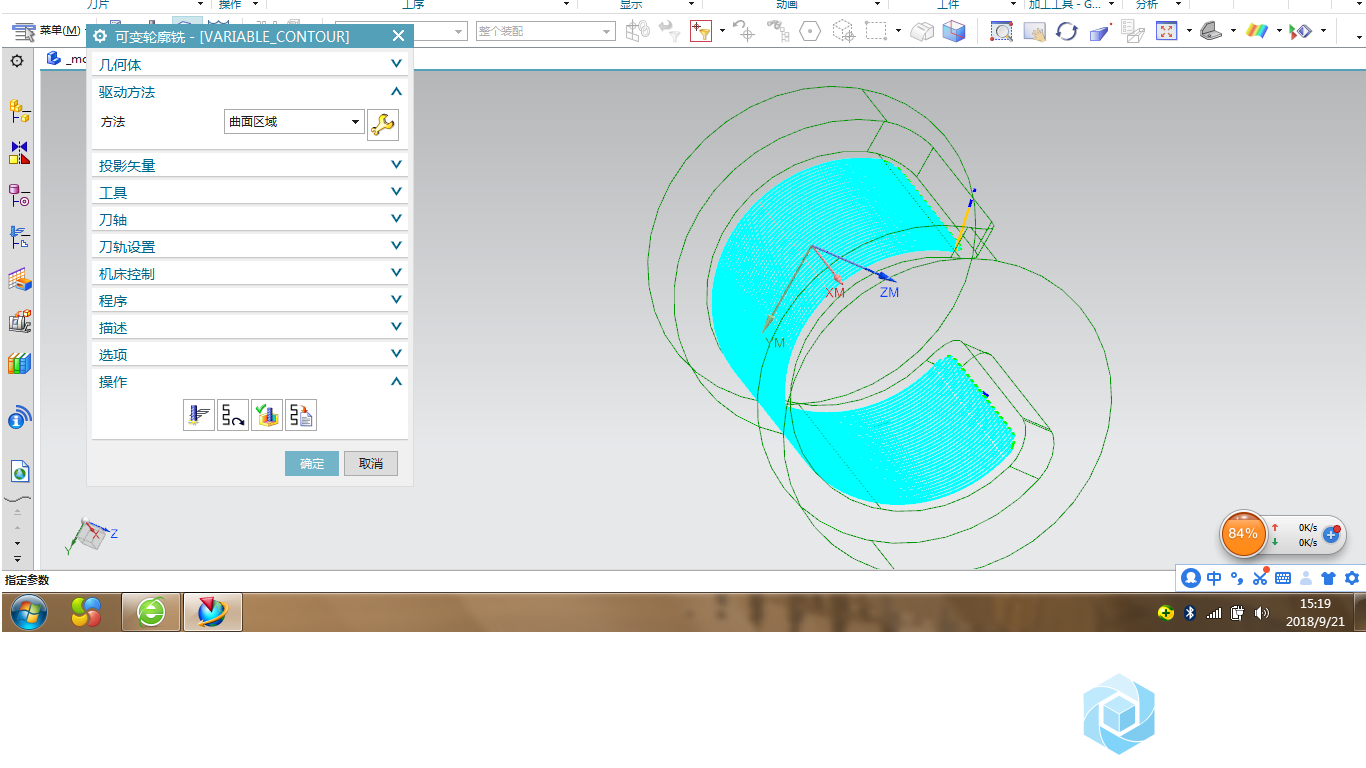Expand the 刀轨设置 section
This screenshot has width=1366, height=768.
click(x=250, y=247)
